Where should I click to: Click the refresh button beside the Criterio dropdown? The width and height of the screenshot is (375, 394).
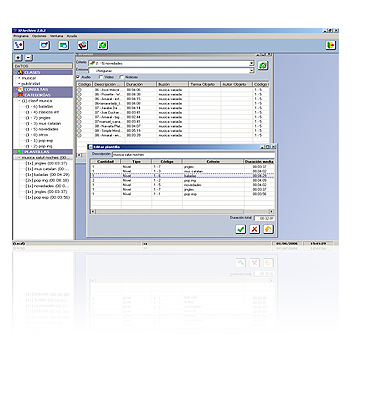263,66
